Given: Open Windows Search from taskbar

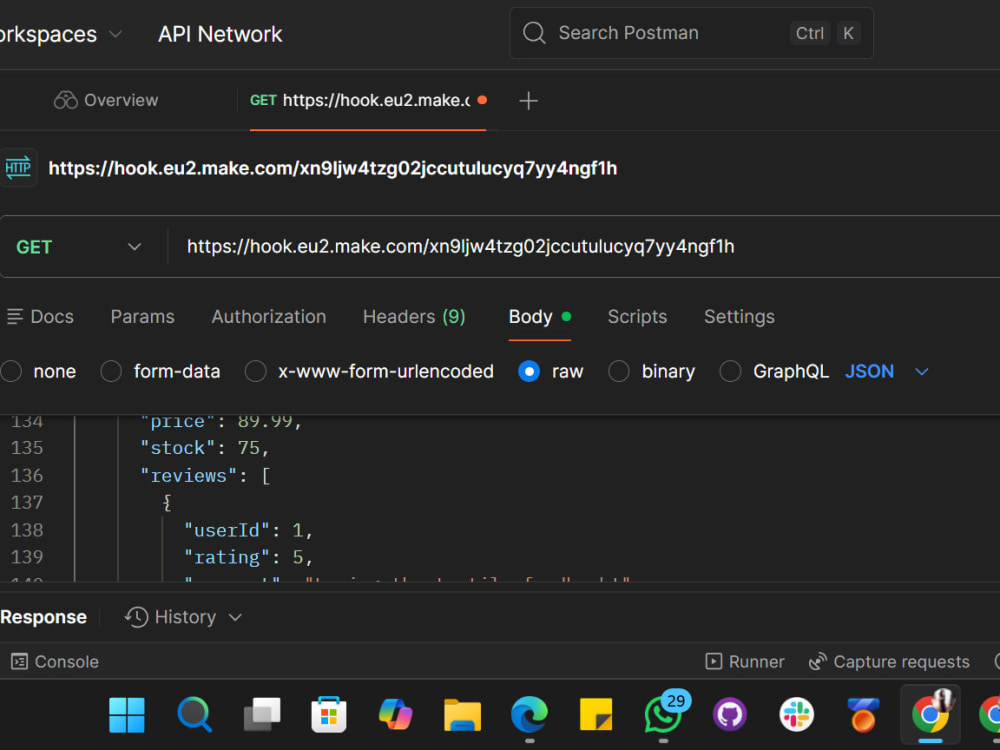Looking at the screenshot, I should pyautogui.click(x=194, y=715).
